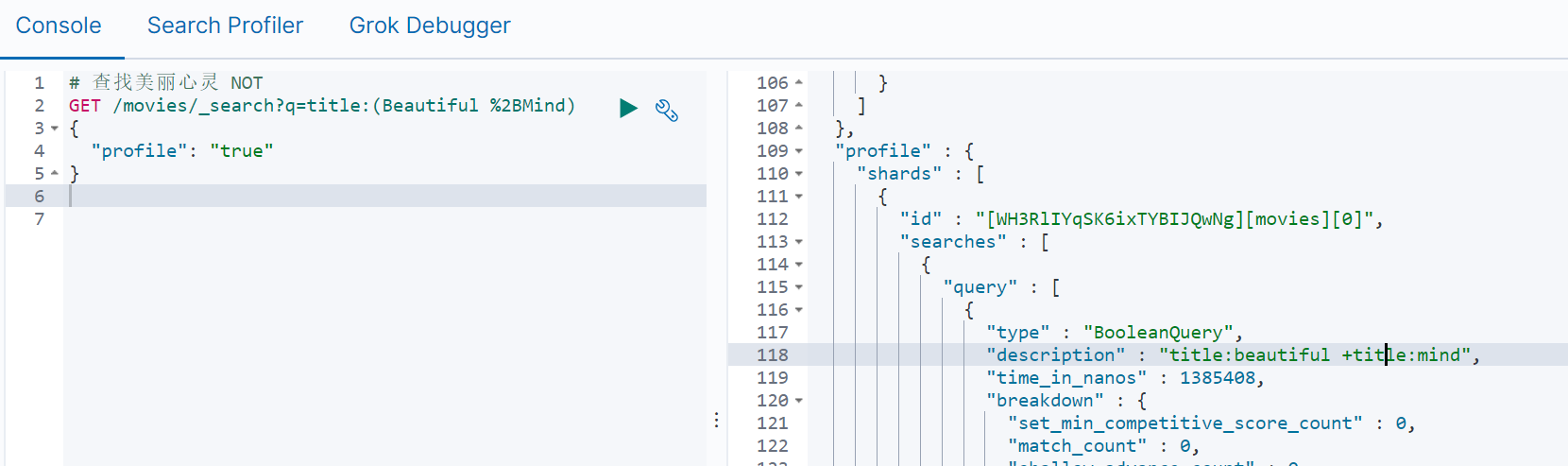1568x466 pixels.
Task: Collapse the object at output line 114
Action: pyautogui.click(x=799, y=265)
